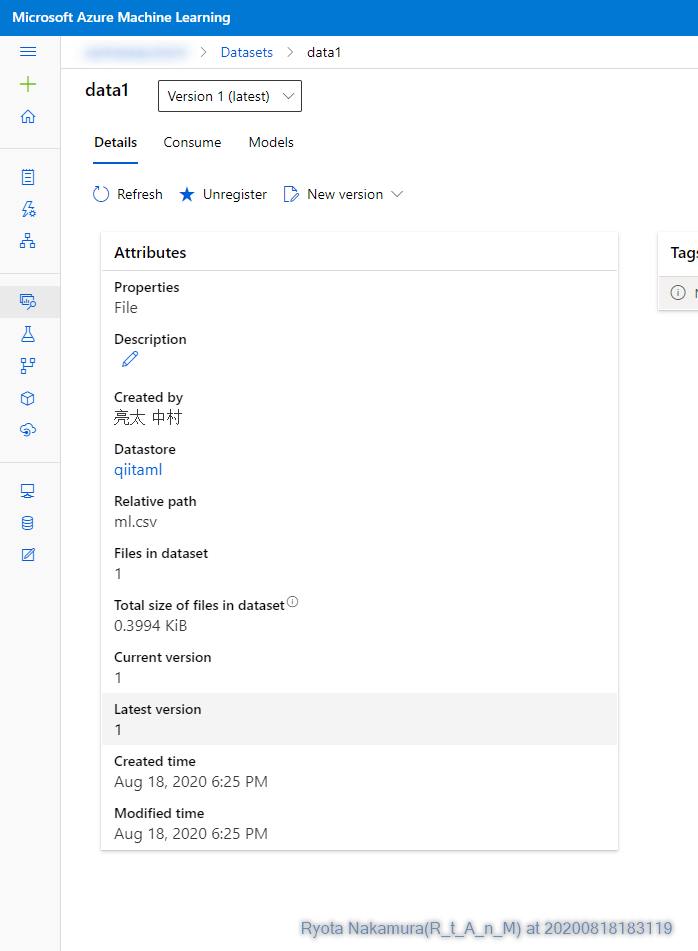Switch to the Details tab

116,143
